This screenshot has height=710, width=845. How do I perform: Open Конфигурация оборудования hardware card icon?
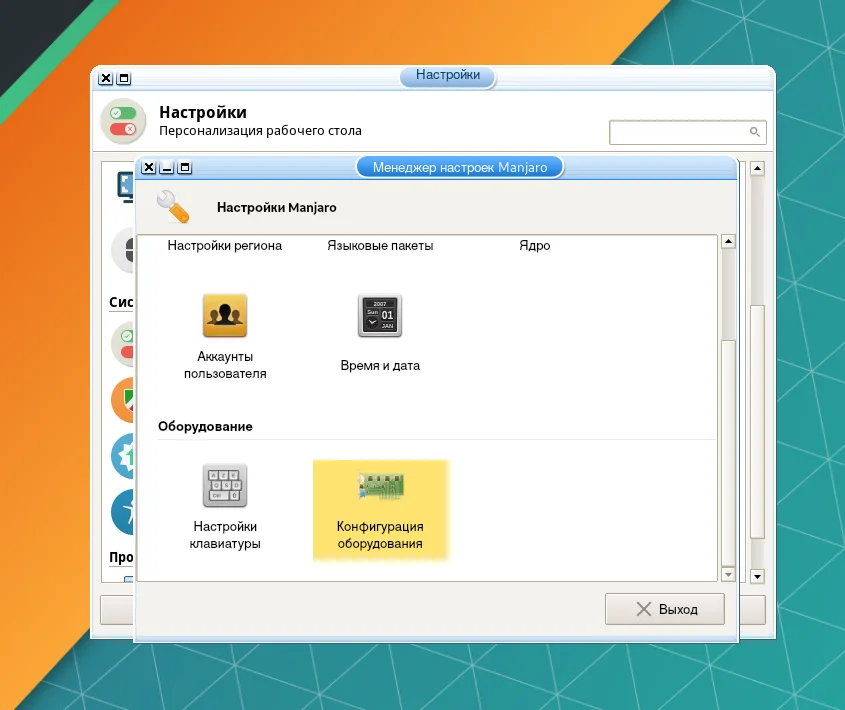(380, 485)
